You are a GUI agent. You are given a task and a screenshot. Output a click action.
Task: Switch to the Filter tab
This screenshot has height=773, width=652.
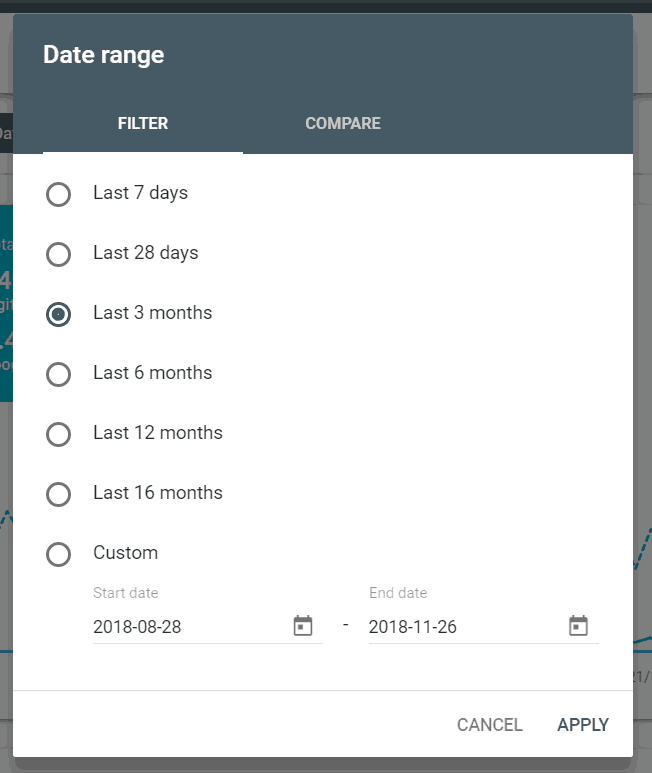click(143, 124)
